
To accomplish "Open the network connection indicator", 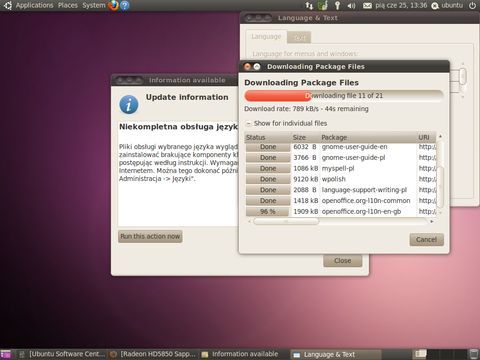I will (x=309, y=5).
